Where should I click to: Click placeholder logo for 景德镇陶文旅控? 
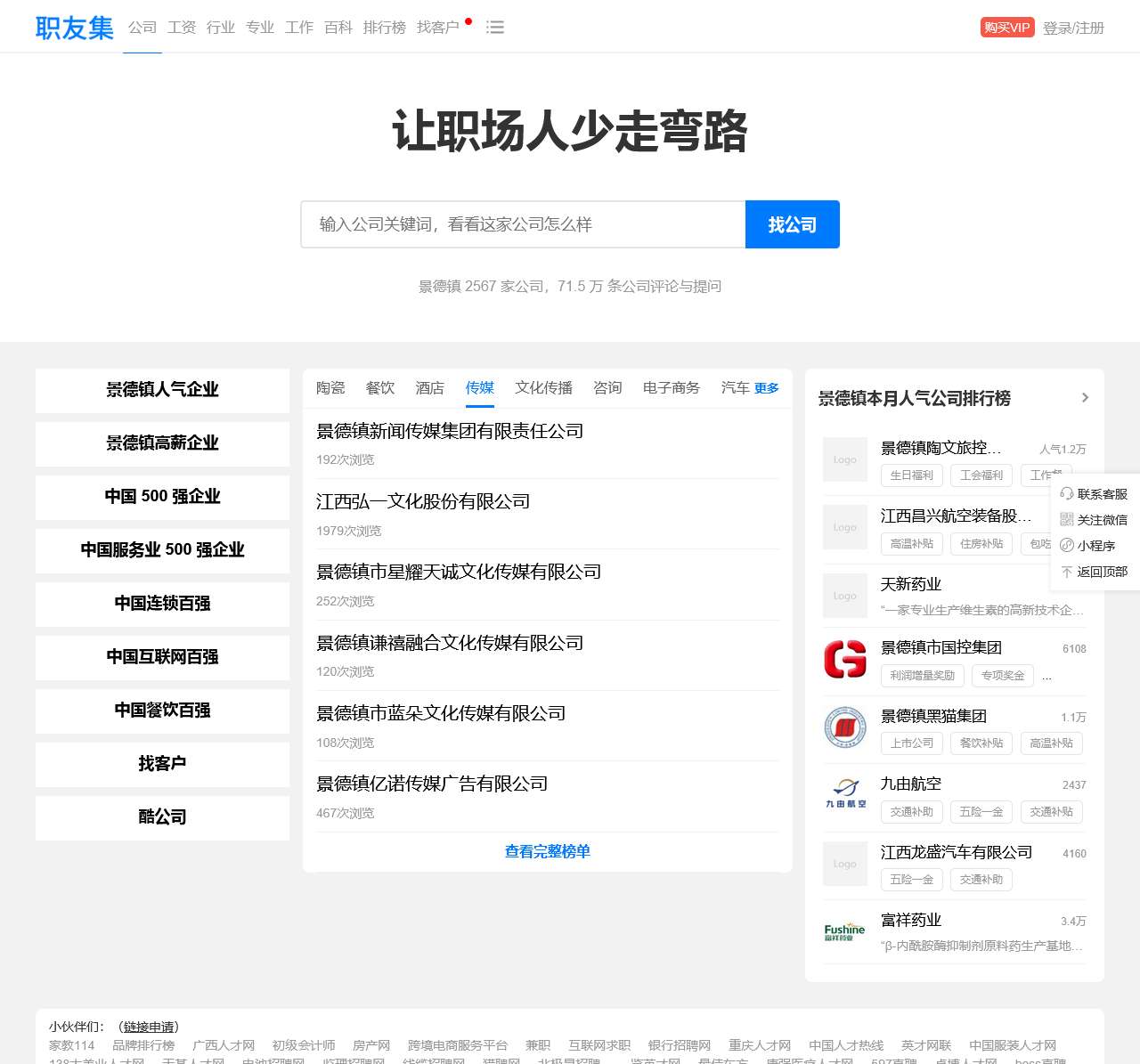point(845,459)
